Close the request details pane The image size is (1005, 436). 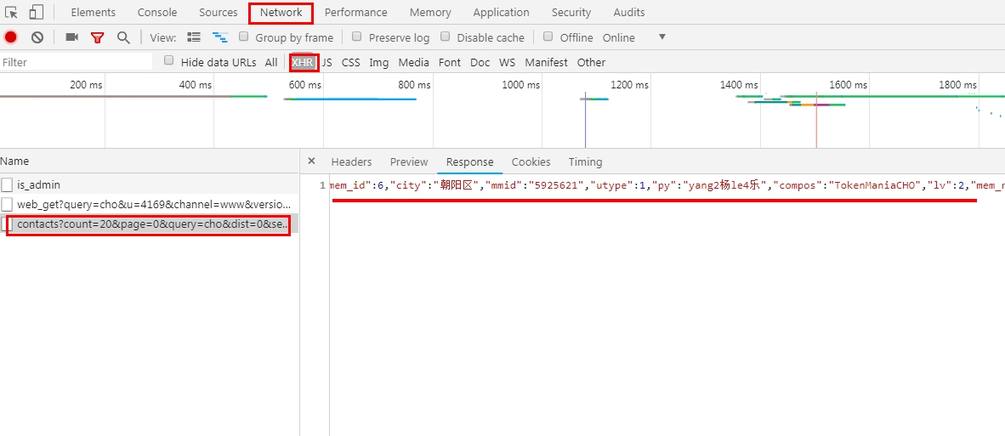click(311, 161)
